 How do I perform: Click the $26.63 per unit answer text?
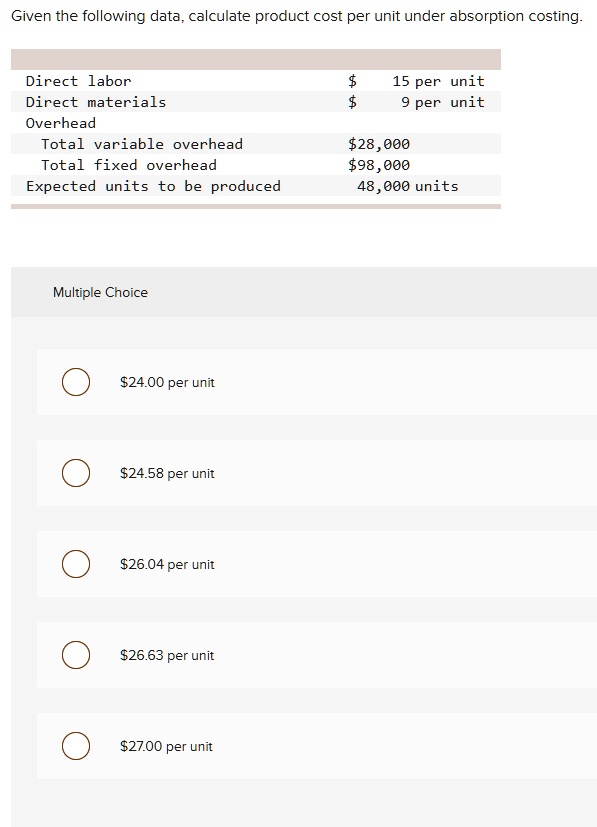click(x=165, y=655)
